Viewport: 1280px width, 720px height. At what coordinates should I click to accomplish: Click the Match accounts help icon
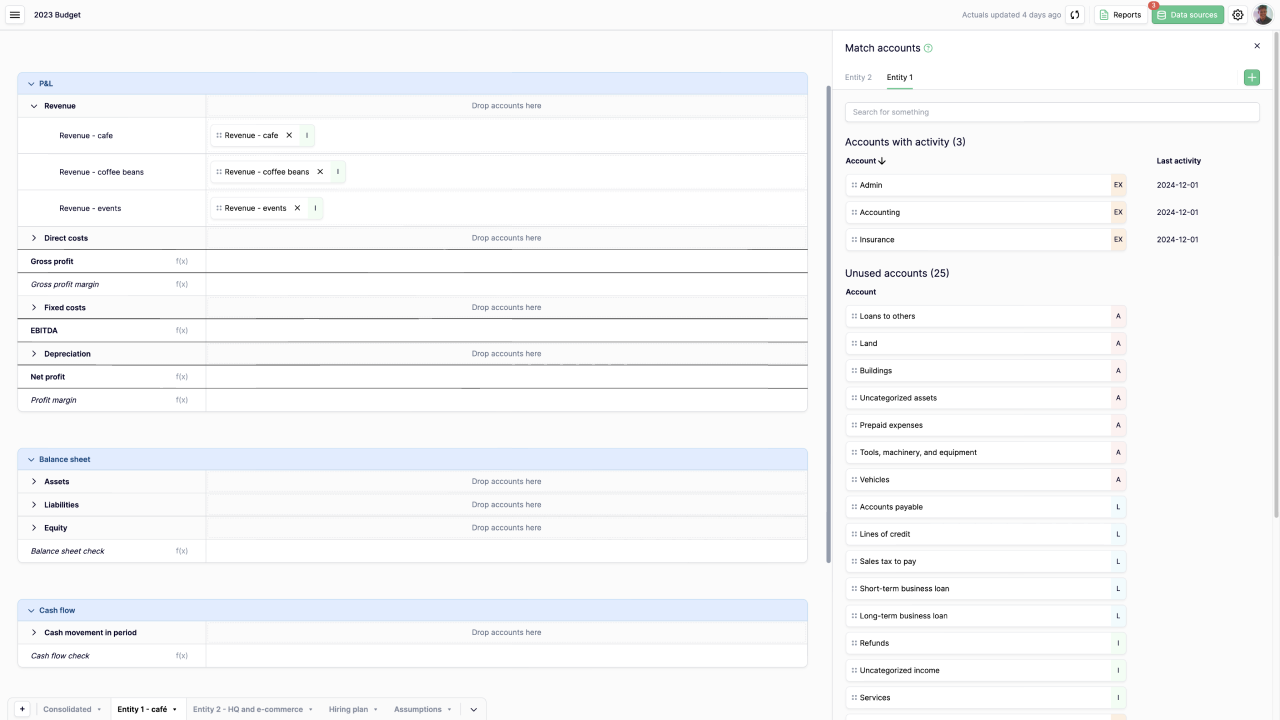point(928,48)
